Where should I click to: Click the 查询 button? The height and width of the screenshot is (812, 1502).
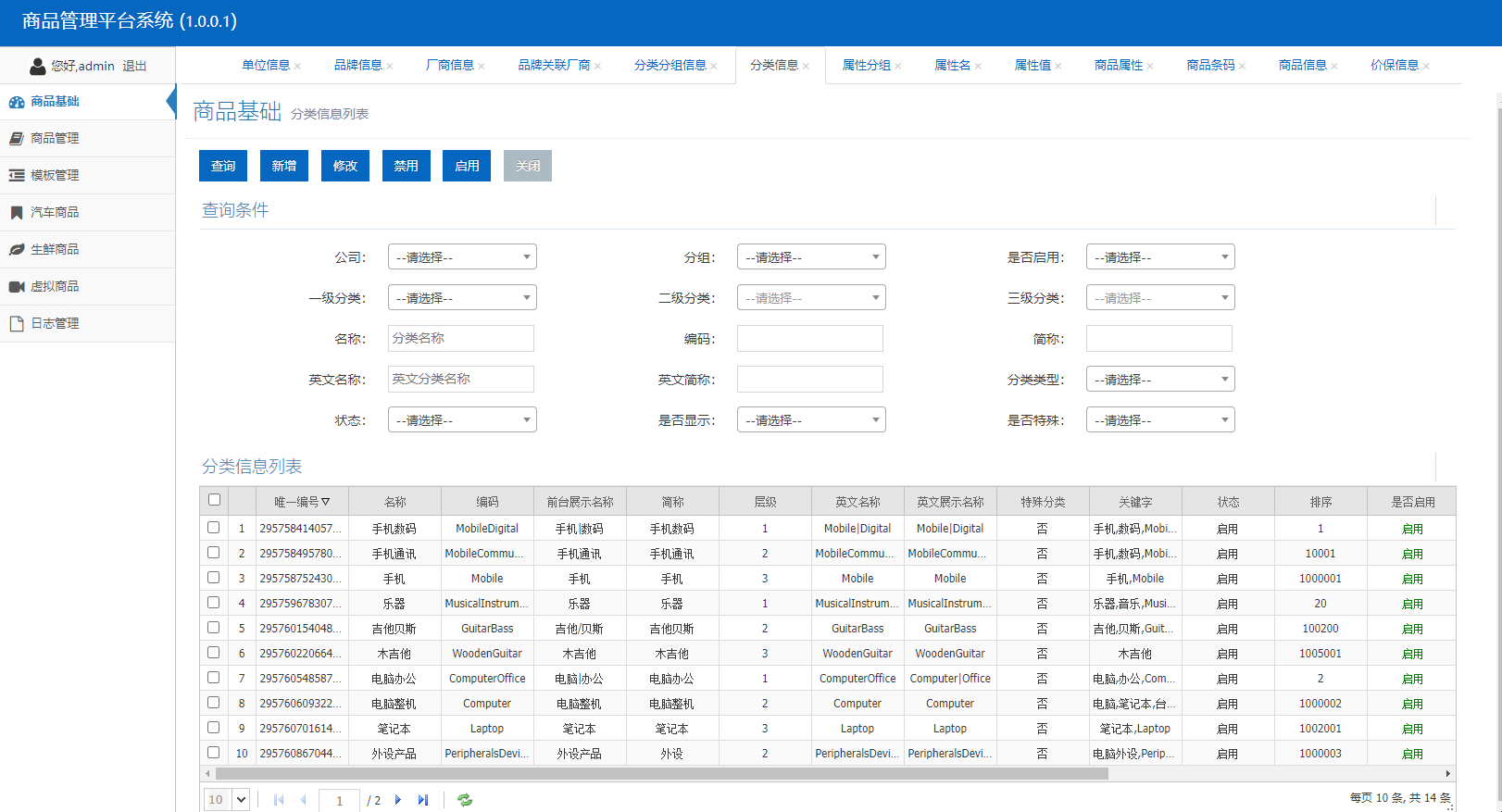pos(223,166)
